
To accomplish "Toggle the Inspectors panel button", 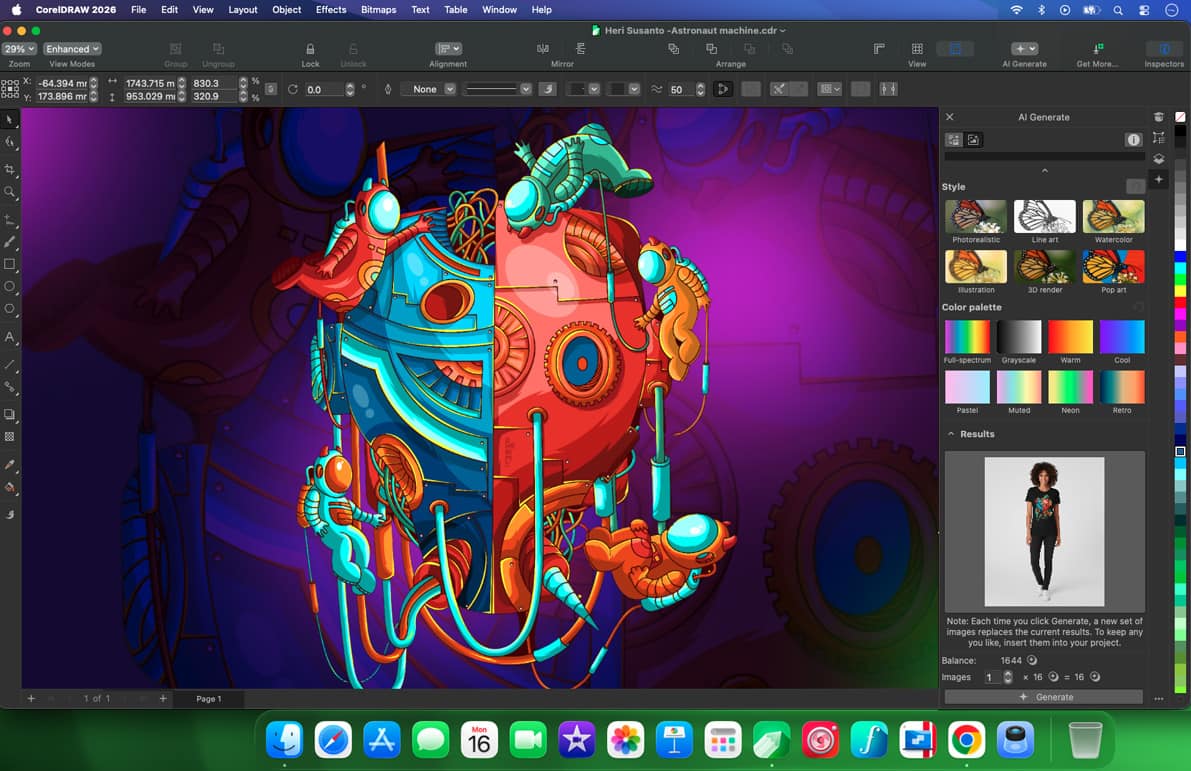I will point(1164,49).
